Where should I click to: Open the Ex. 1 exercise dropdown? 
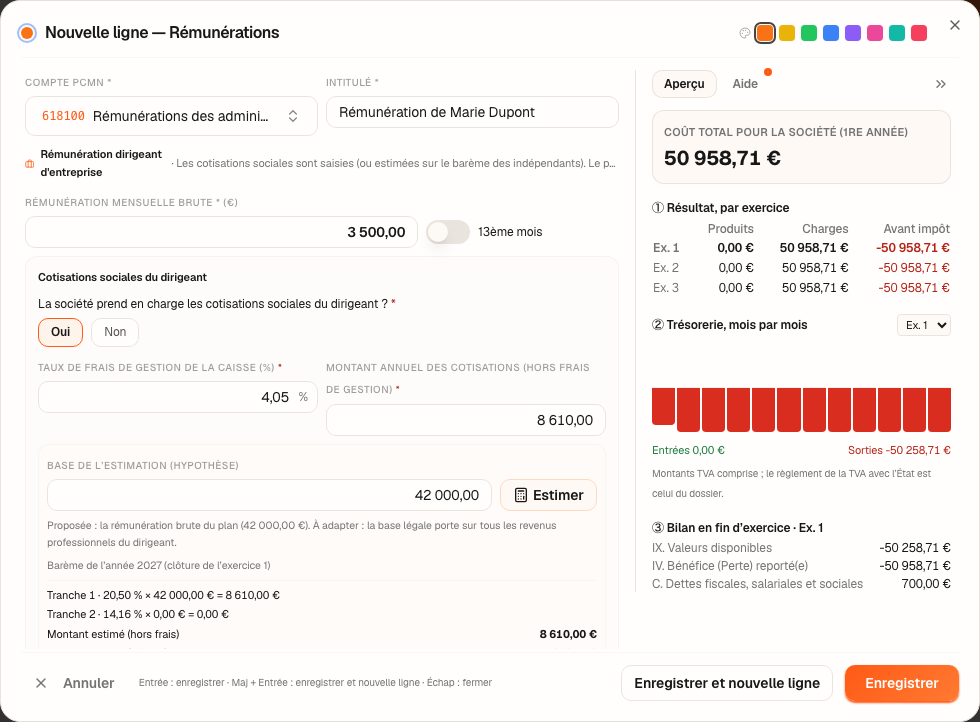924,325
